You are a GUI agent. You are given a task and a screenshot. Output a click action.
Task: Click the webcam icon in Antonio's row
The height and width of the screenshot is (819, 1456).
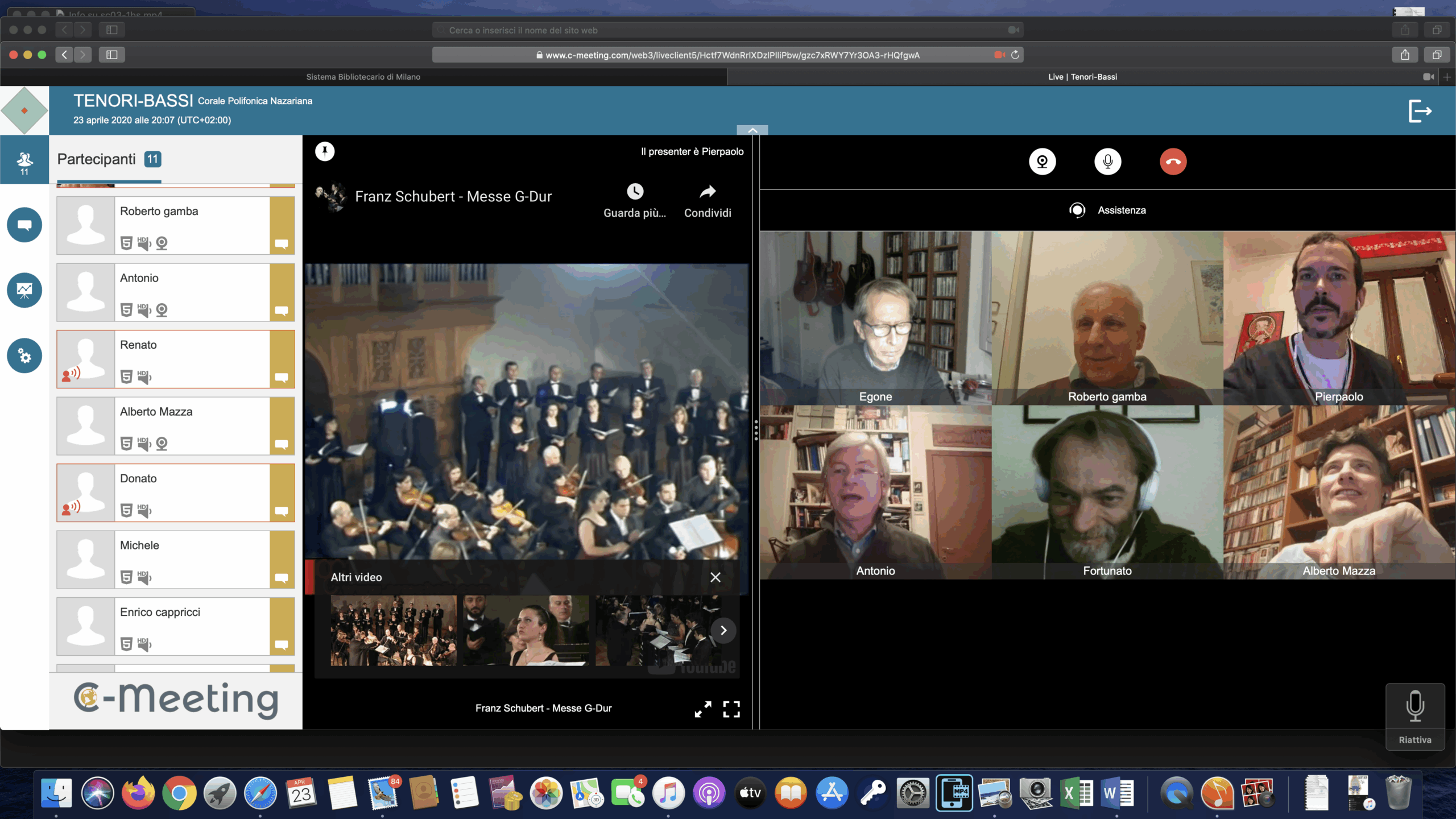(162, 310)
